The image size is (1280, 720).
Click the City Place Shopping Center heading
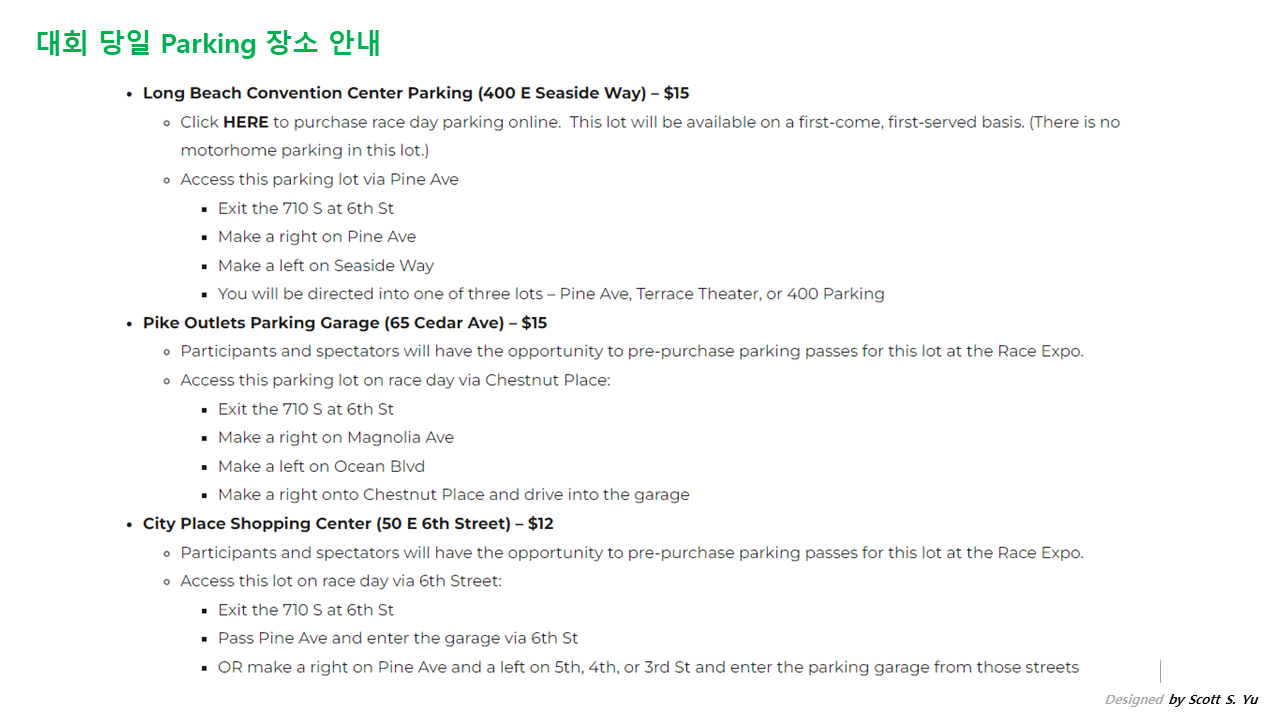coord(347,523)
